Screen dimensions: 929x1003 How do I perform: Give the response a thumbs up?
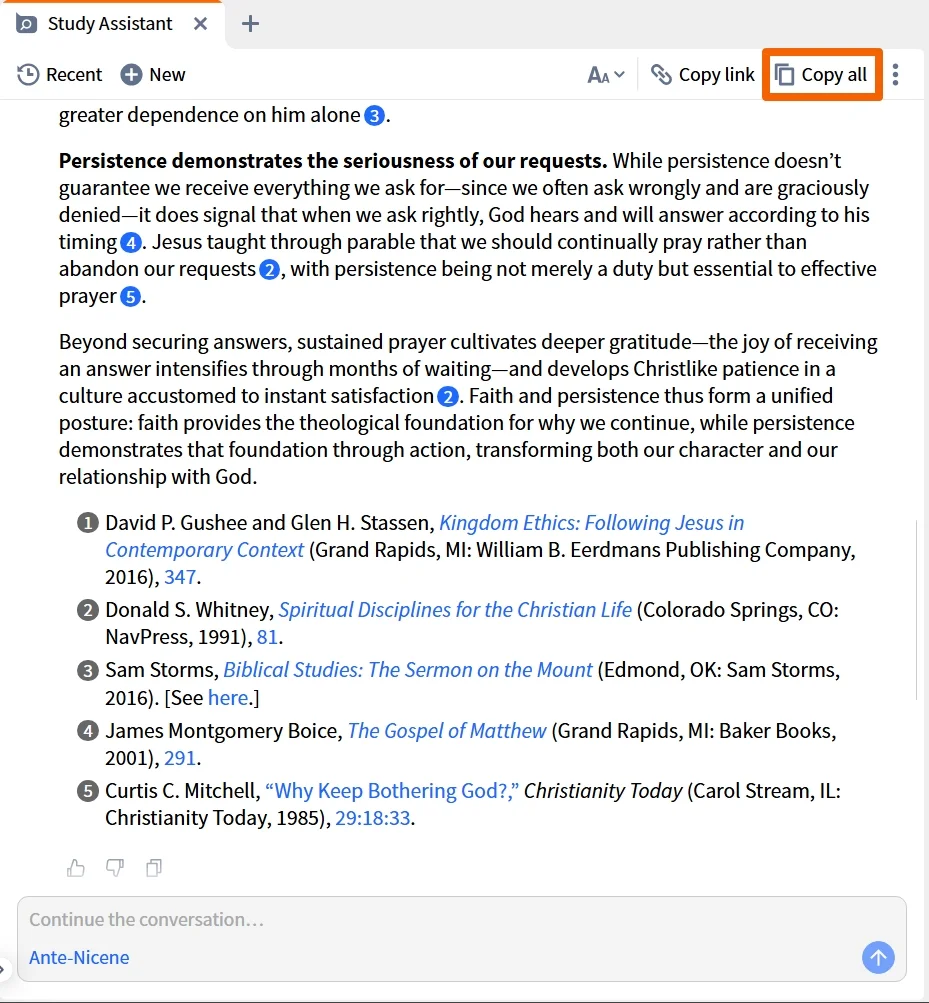[x=75, y=868]
